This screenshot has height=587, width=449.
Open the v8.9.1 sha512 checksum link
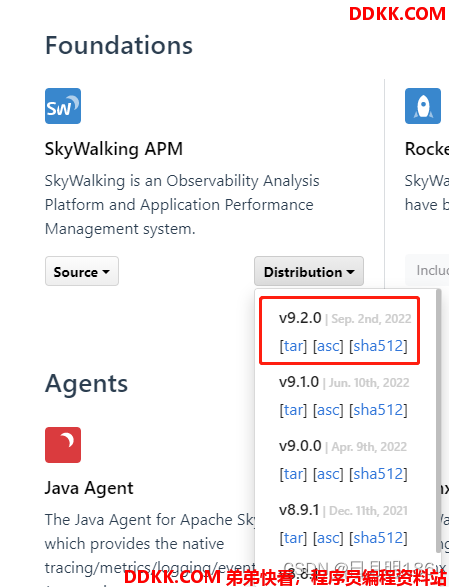[x=378, y=538]
